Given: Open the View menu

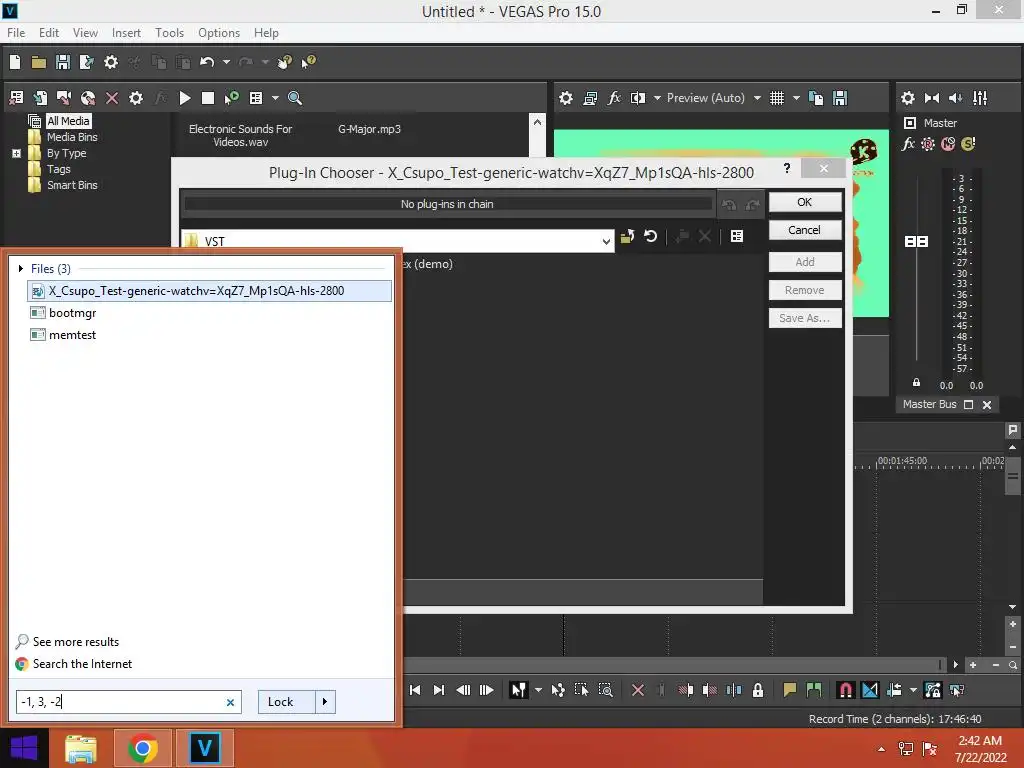Looking at the screenshot, I should [85, 33].
